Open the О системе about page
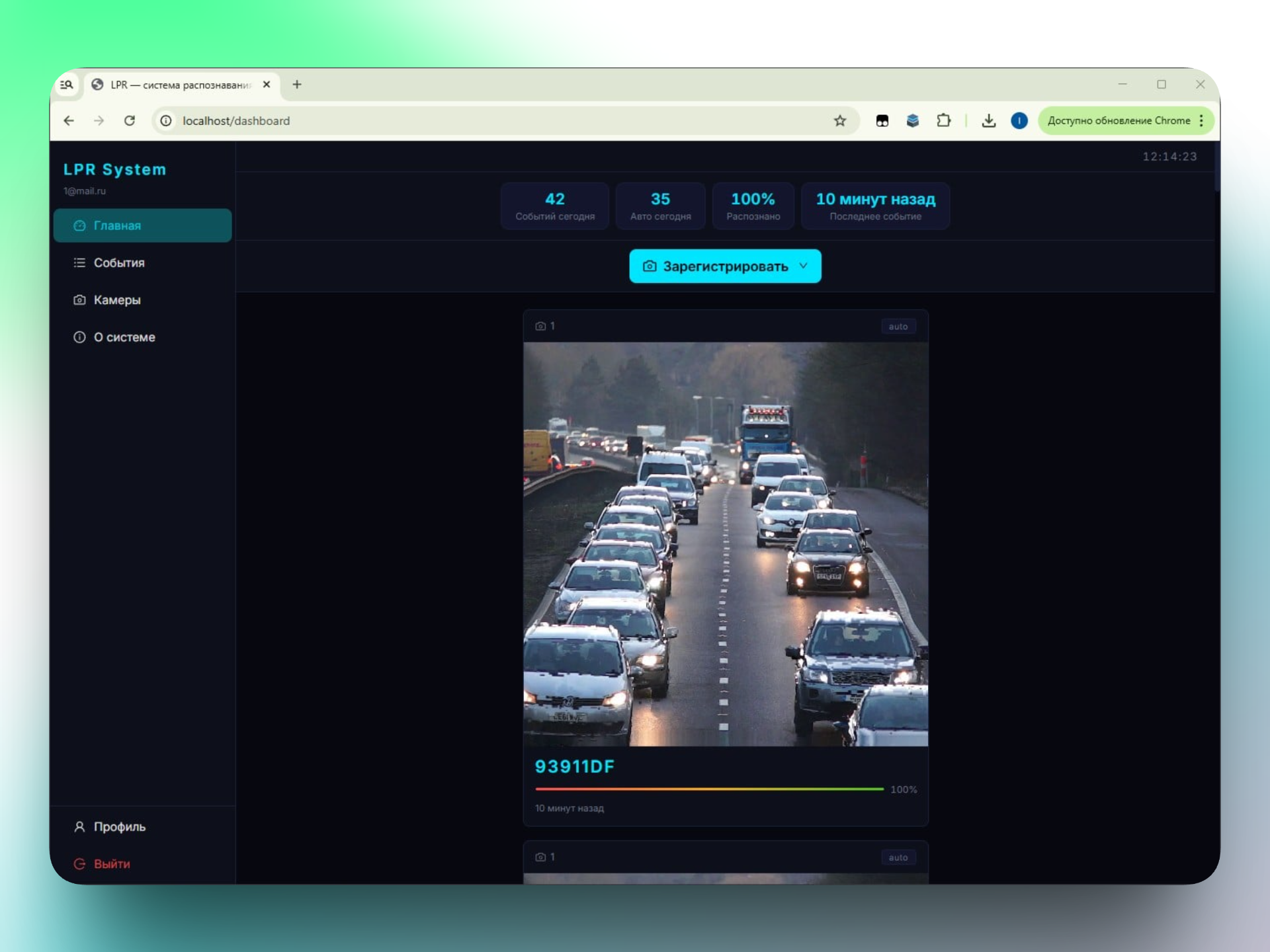This screenshot has width=1270, height=952. tap(142, 337)
